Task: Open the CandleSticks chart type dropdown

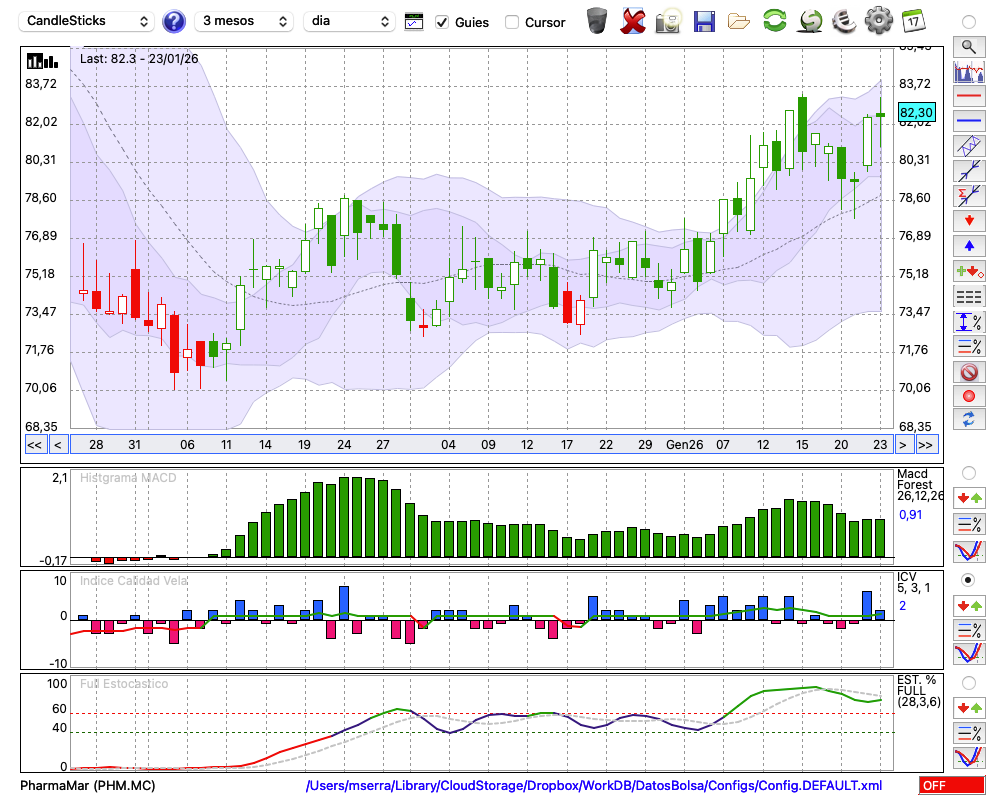Action: coord(87,21)
